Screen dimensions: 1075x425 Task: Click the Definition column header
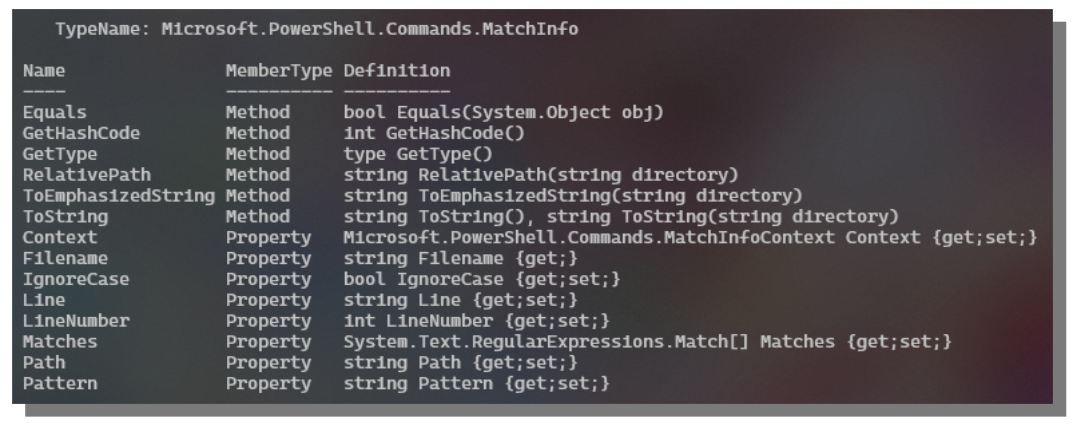pos(397,72)
